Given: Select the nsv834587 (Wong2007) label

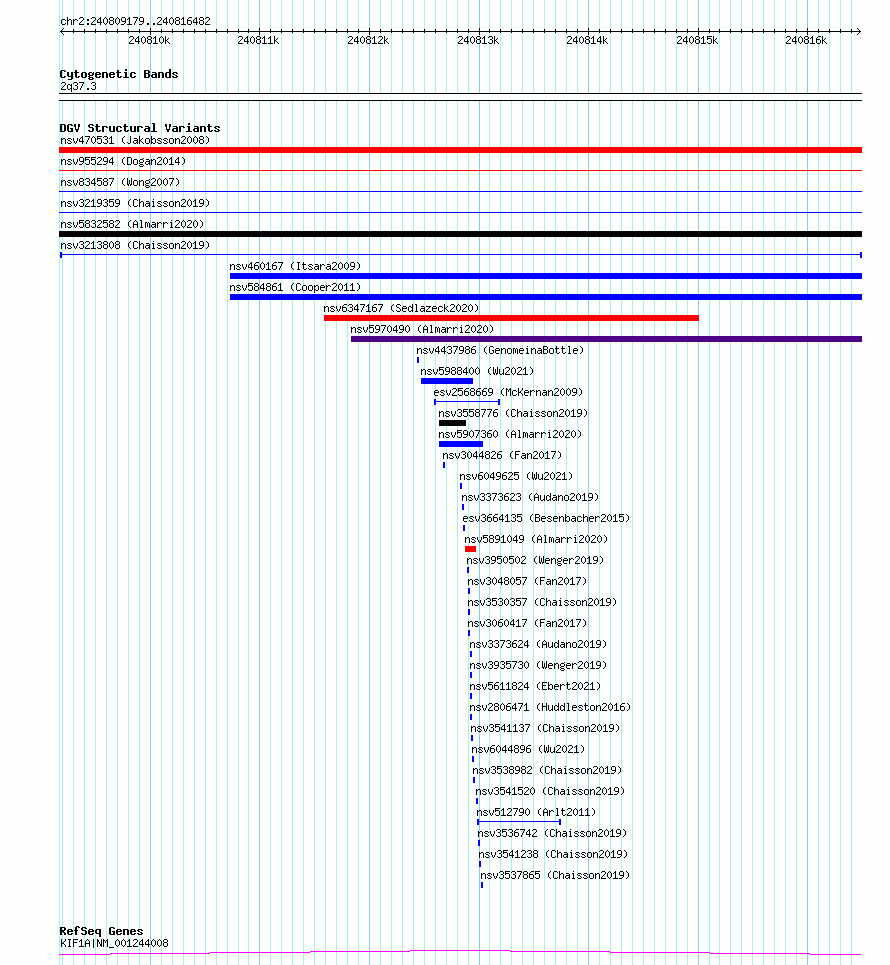Looking at the screenshot, I should click(120, 182).
